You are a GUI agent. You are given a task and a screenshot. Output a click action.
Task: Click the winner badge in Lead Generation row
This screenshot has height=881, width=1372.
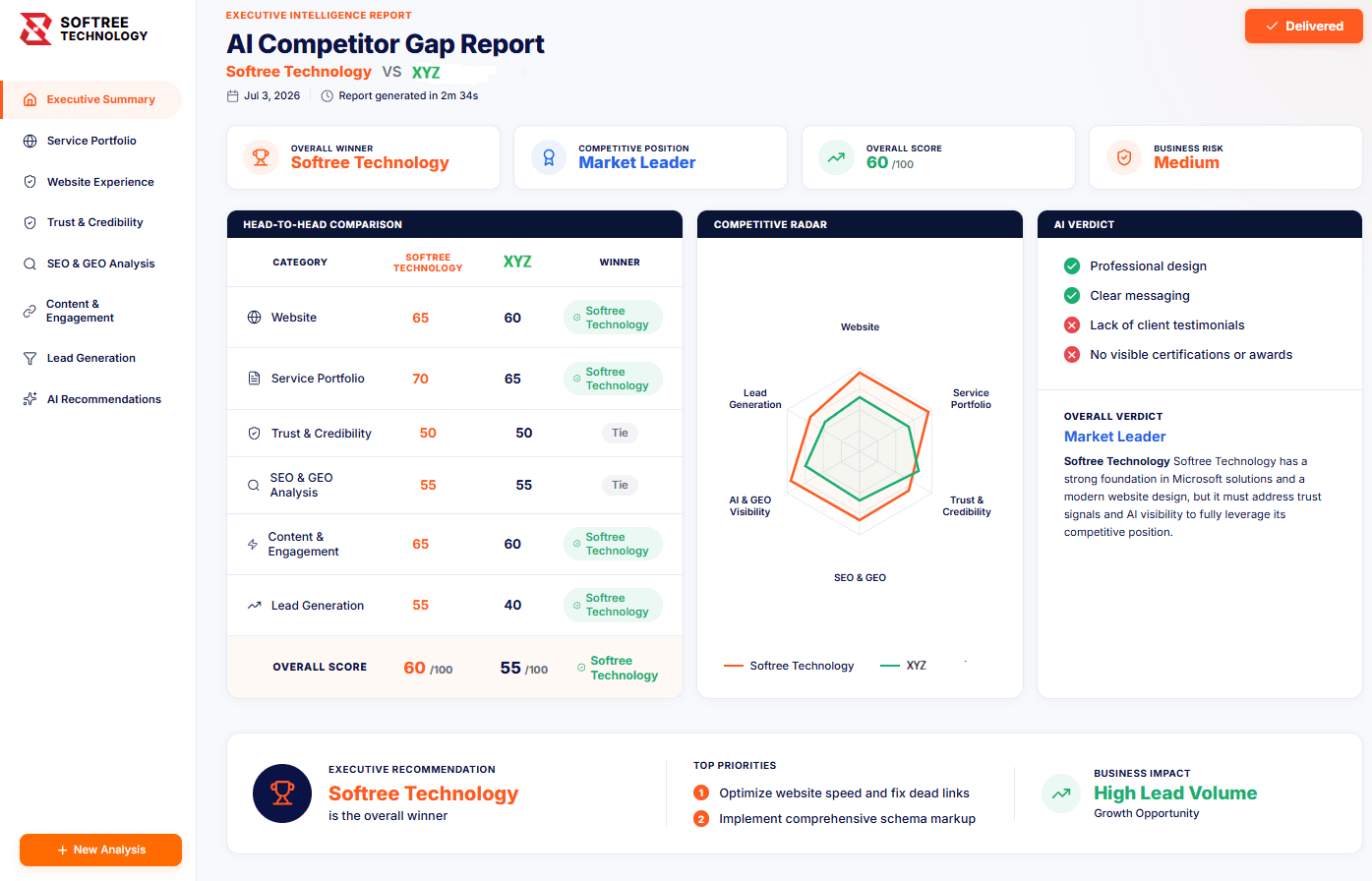(x=613, y=605)
